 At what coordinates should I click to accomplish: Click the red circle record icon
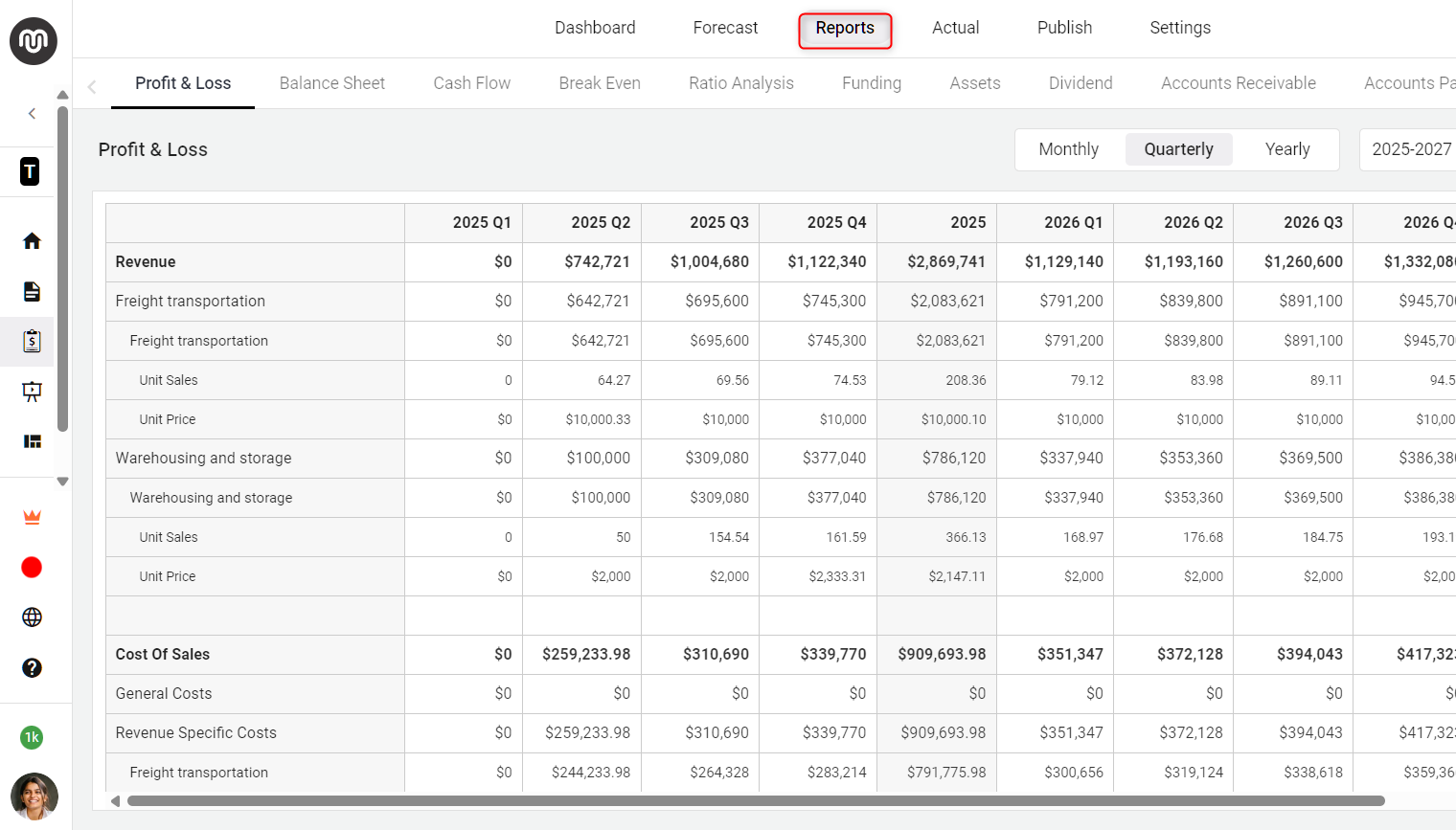tap(32, 568)
